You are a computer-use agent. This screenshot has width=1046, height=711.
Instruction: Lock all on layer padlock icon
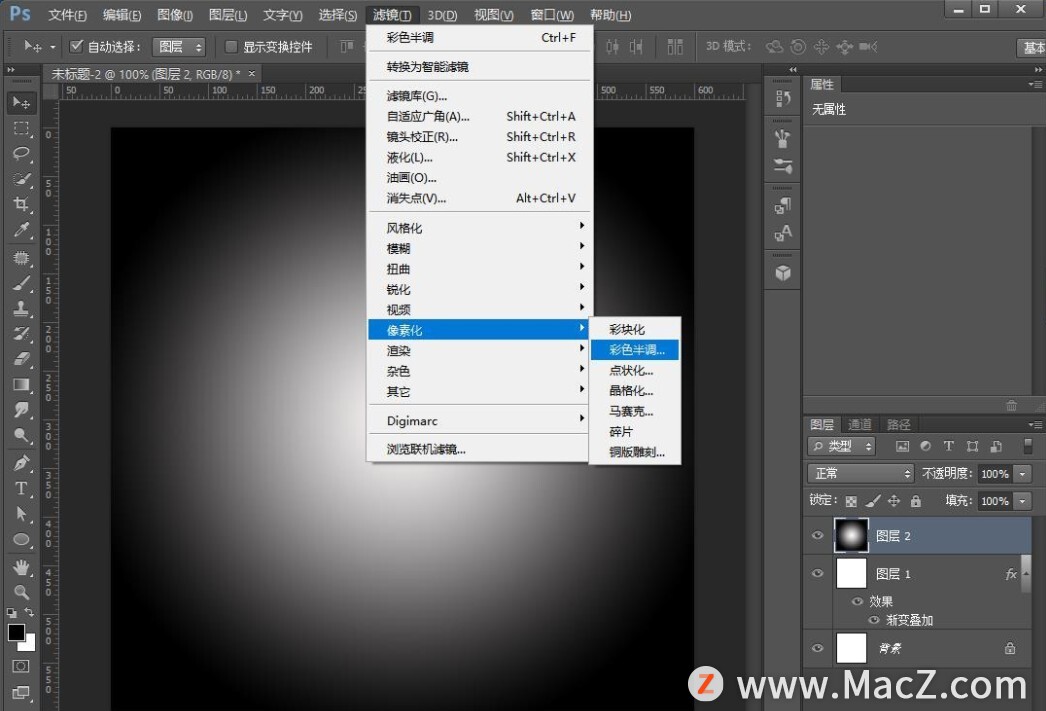pyautogui.click(x=916, y=501)
